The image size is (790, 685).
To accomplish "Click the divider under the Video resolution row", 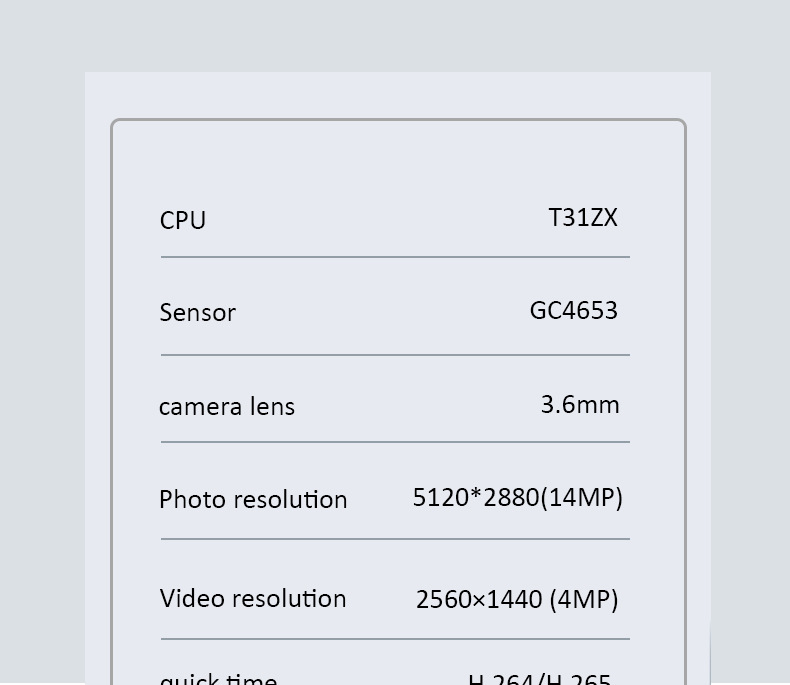I will tap(395, 639).
